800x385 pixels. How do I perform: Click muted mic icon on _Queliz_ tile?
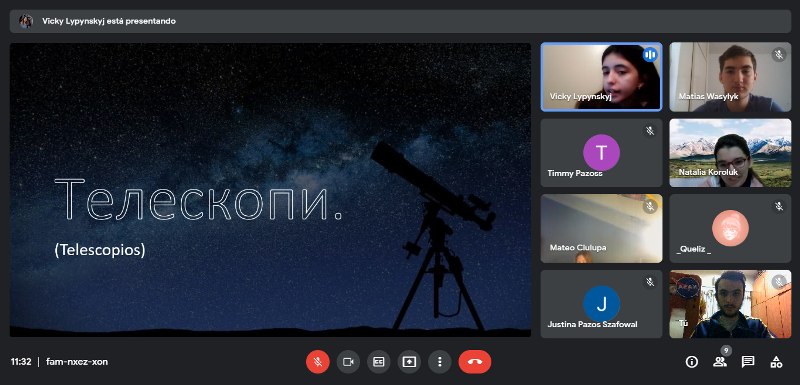[x=779, y=207]
